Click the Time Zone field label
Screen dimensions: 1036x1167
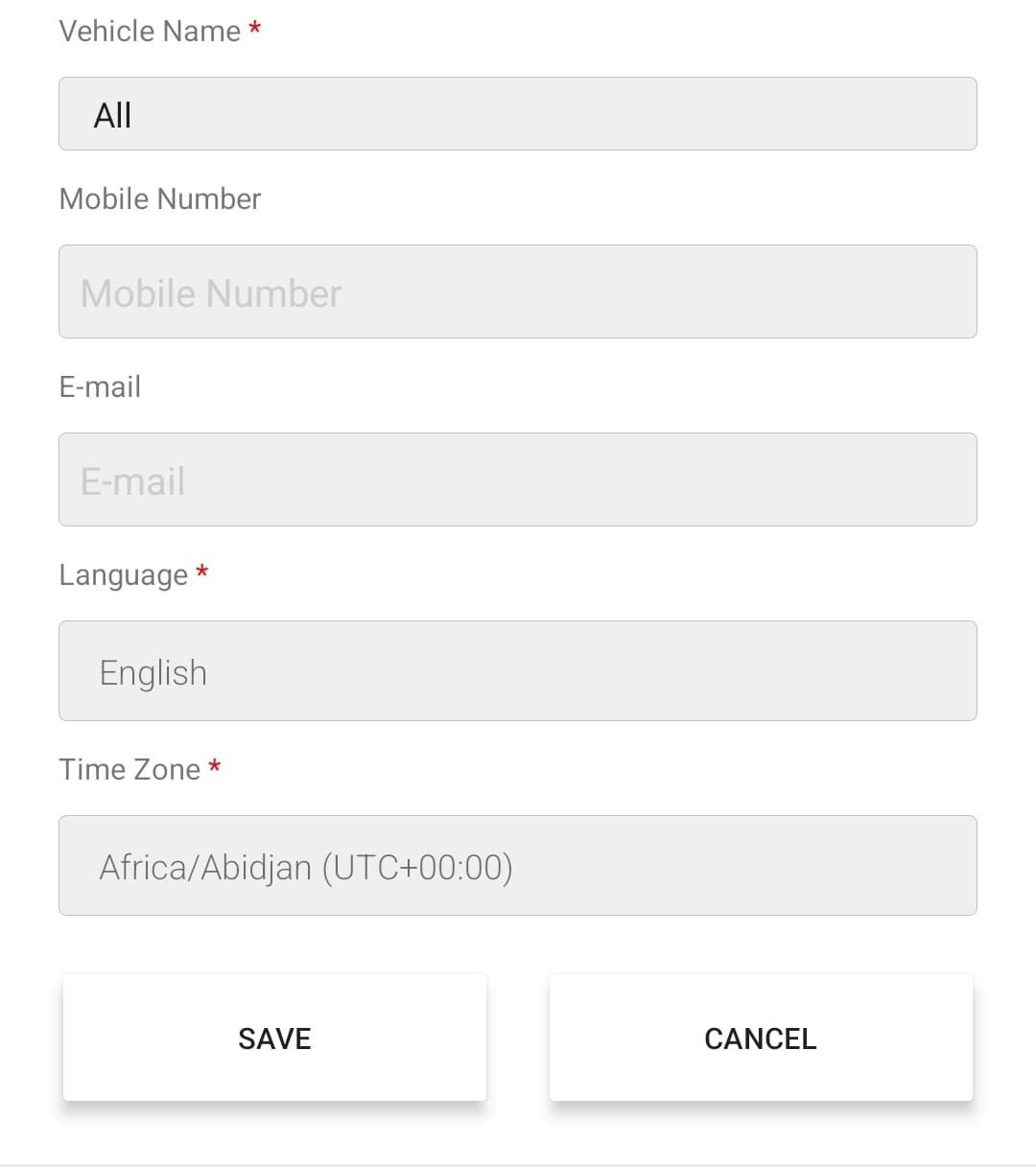tap(129, 770)
